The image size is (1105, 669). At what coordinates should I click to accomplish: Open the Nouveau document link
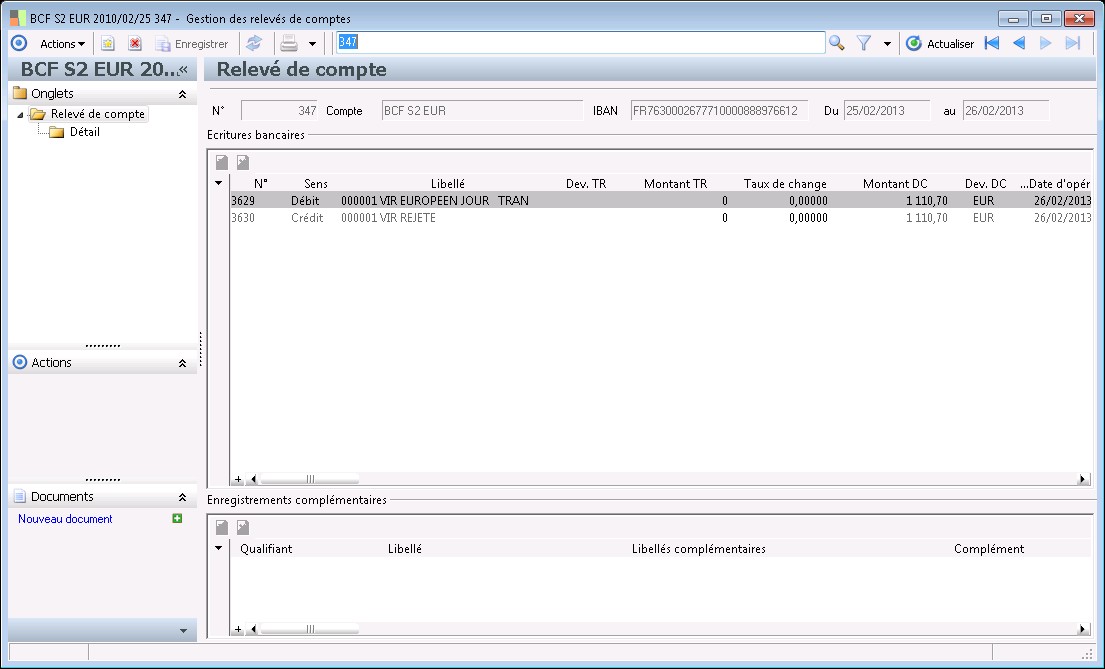(x=65, y=519)
